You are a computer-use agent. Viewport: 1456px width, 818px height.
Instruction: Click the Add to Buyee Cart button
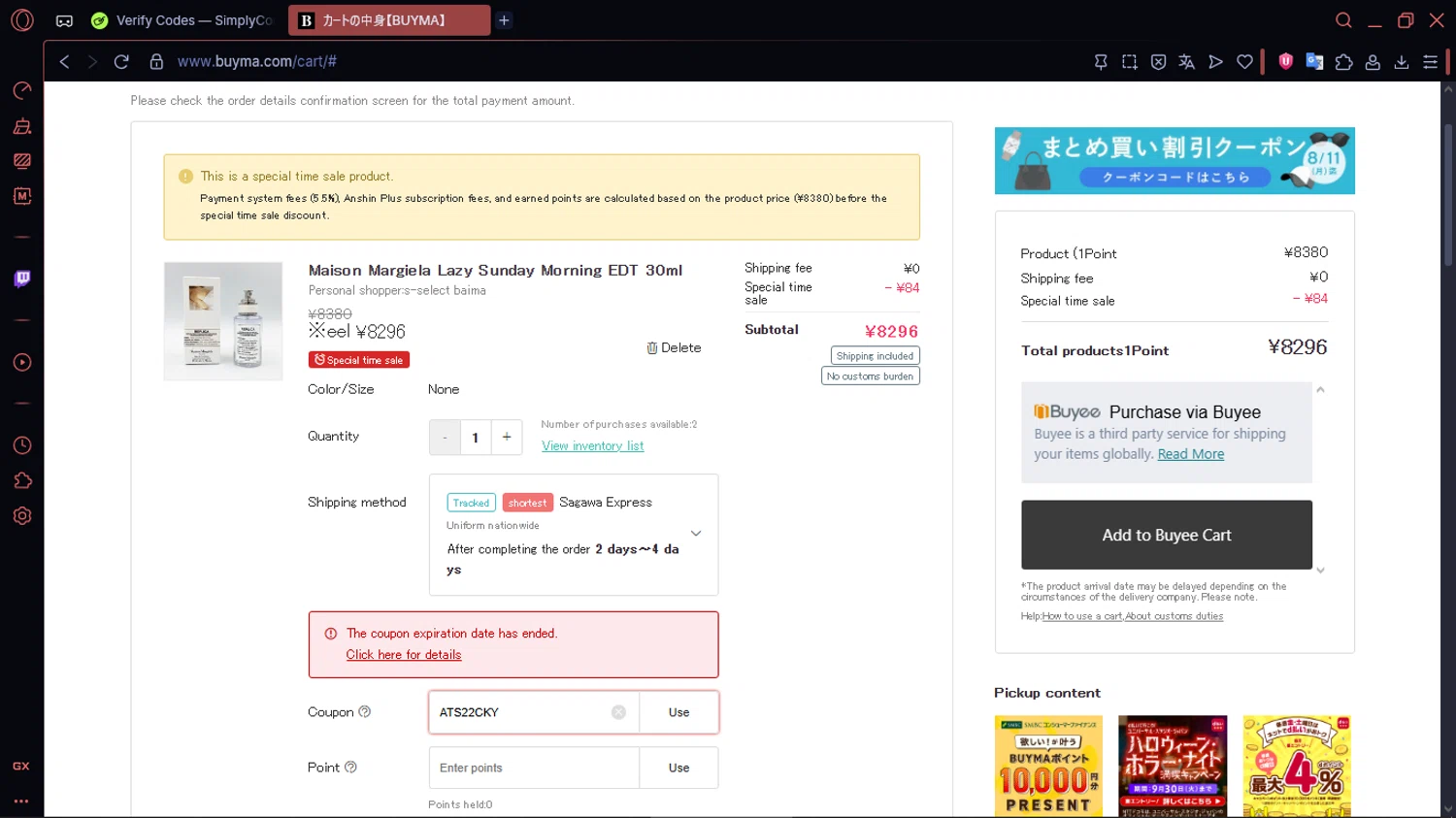[1167, 535]
